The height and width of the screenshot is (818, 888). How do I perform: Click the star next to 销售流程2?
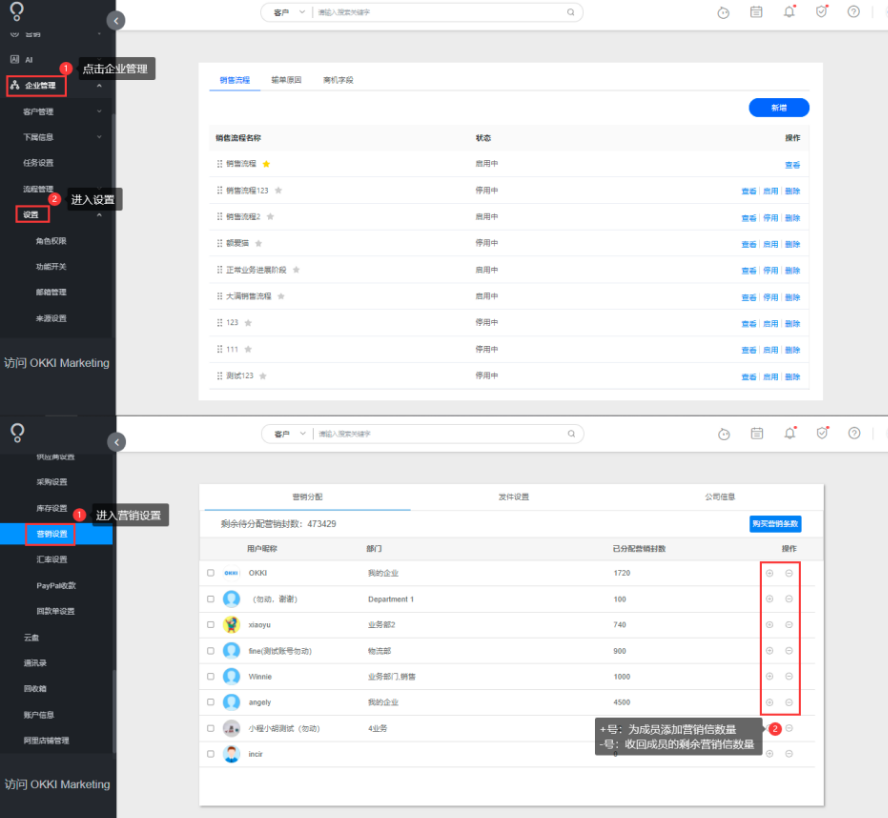270,216
